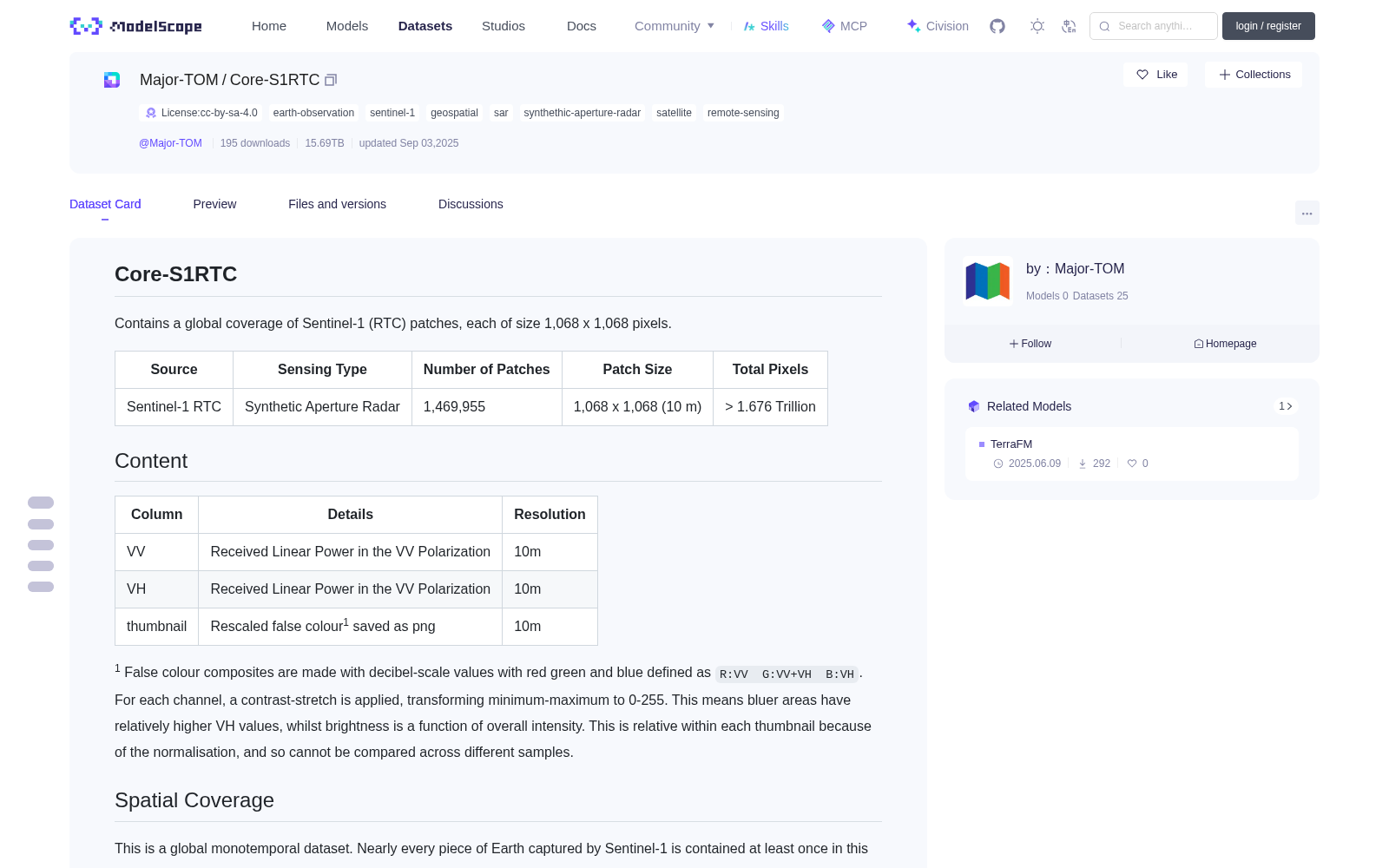Viewport: 1389px width, 868px height.
Task: Open the Civision page
Action: coord(938,26)
